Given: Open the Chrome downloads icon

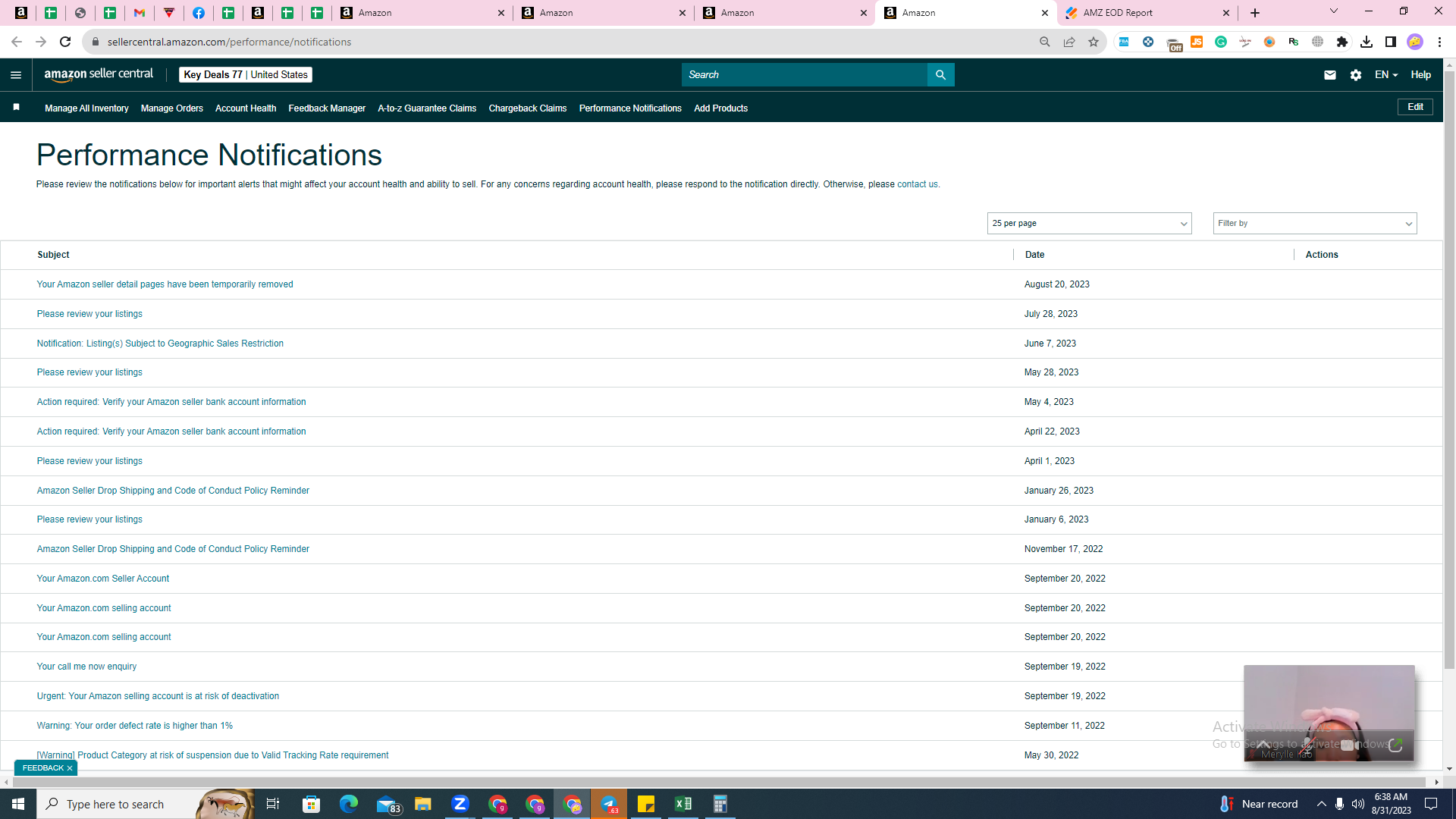Looking at the screenshot, I should pyautogui.click(x=1367, y=42).
